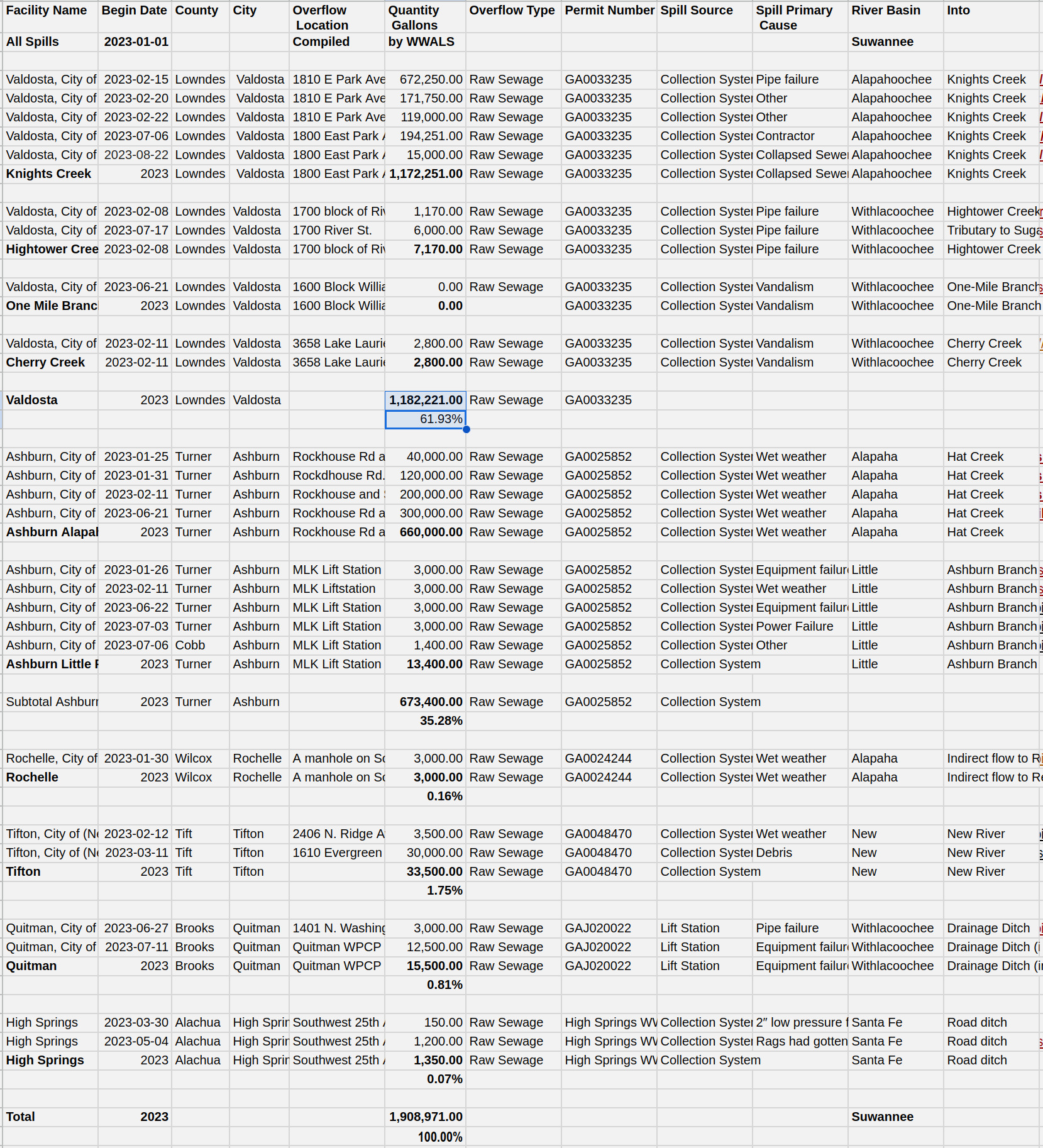The image size is (1043, 1148).
Task: Select the bold 'Knights Creek' facility cell
Action: coord(50,174)
